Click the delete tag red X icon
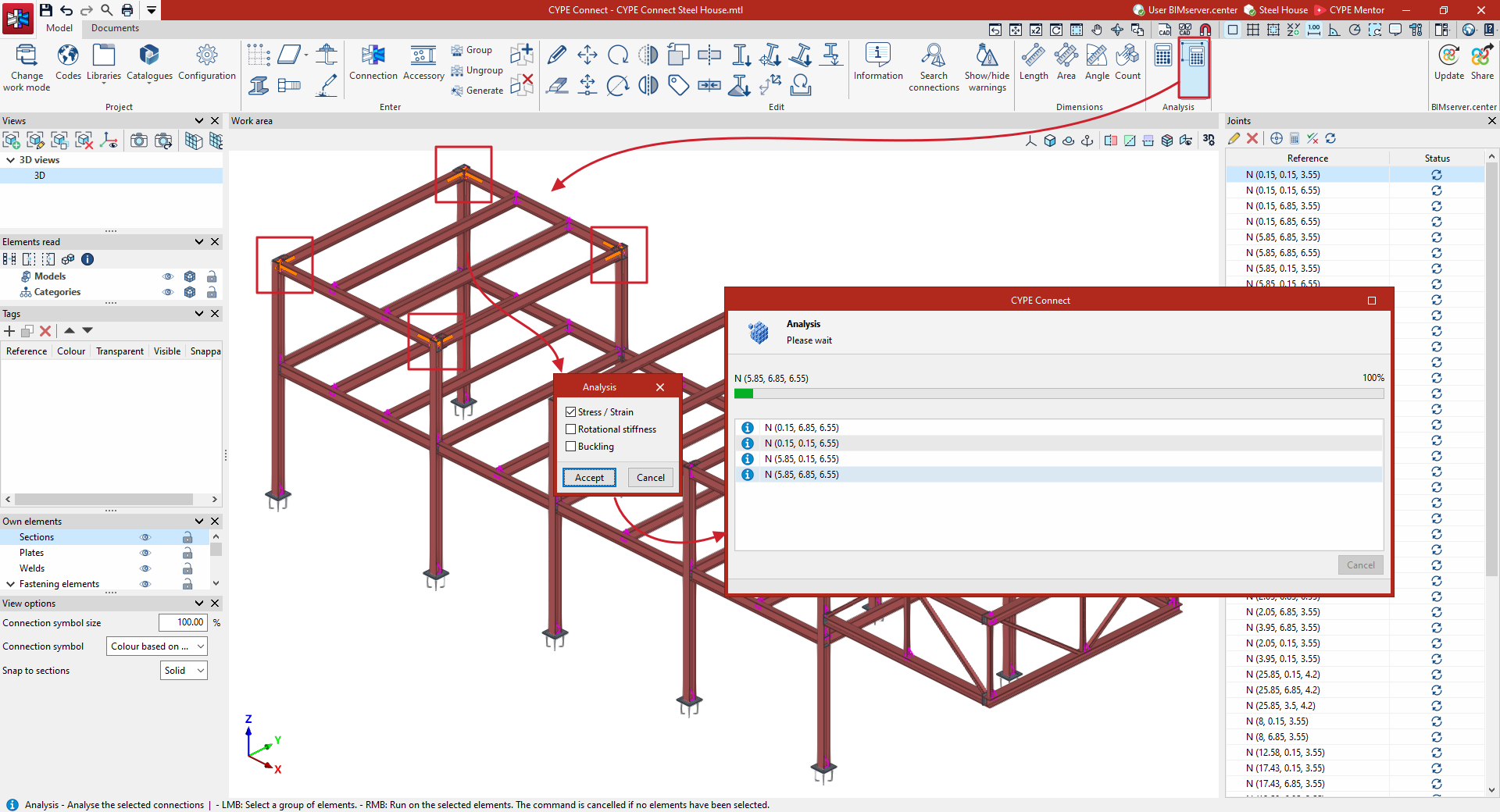The height and width of the screenshot is (812, 1500). (45, 331)
